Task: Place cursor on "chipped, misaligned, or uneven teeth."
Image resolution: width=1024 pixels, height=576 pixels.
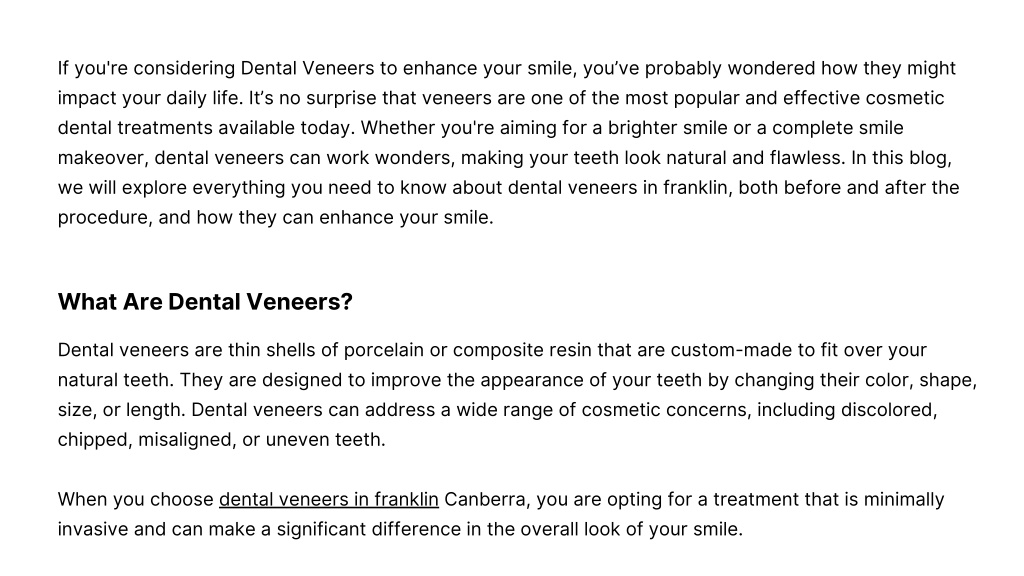Action: (221, 440)
